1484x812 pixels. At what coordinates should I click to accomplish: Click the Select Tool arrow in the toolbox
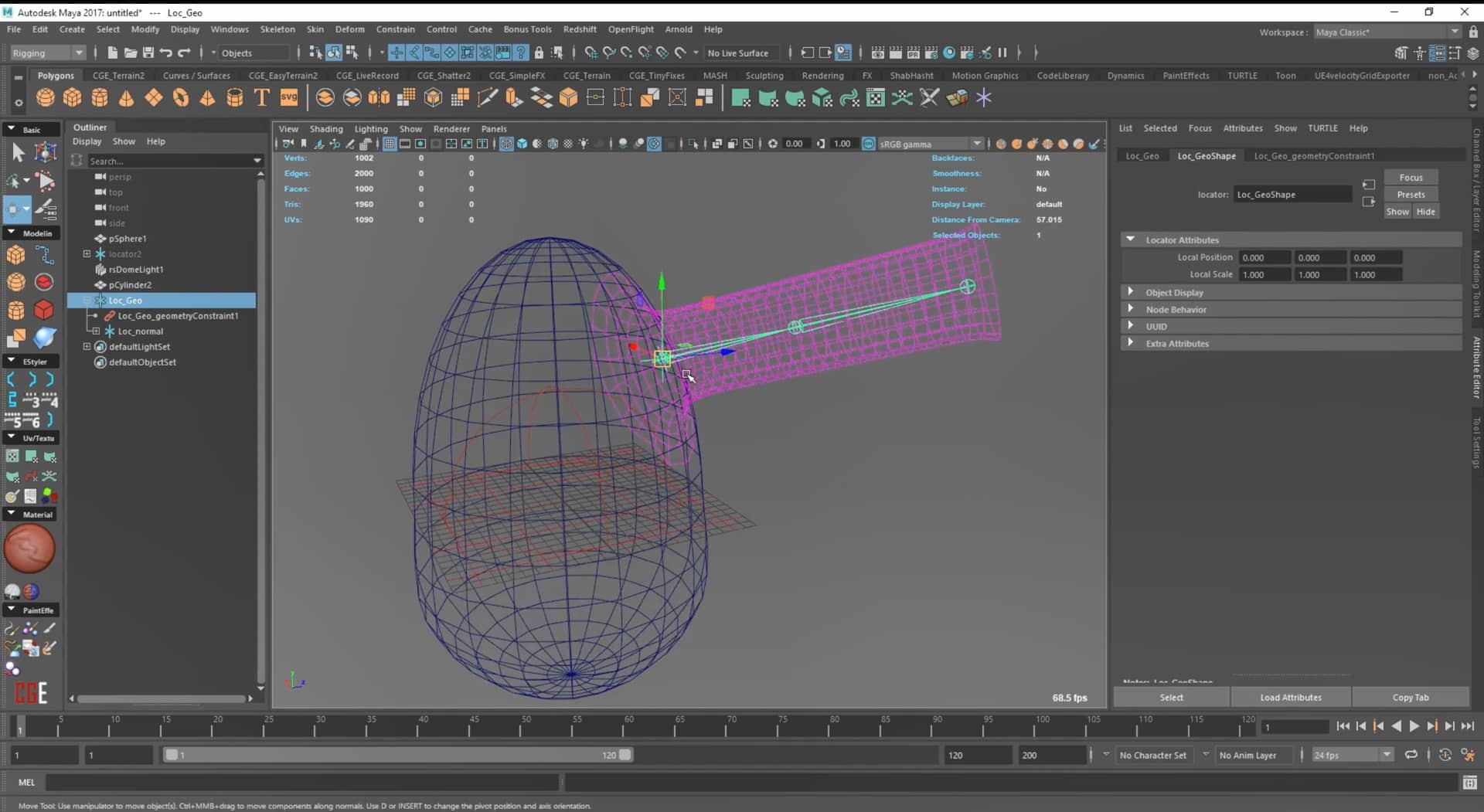pyautogui.click(x=18, y=152)
